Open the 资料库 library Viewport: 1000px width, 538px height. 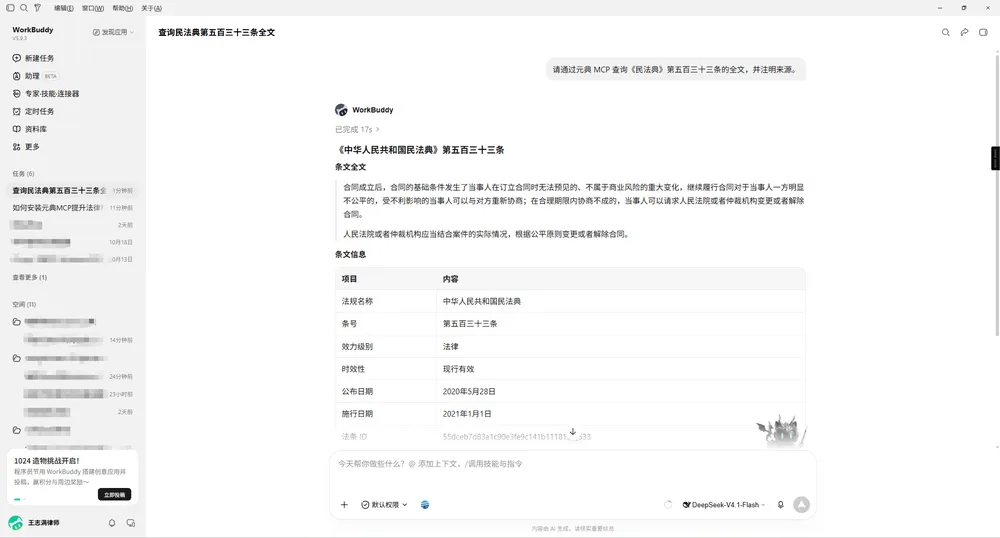point(29,129)
